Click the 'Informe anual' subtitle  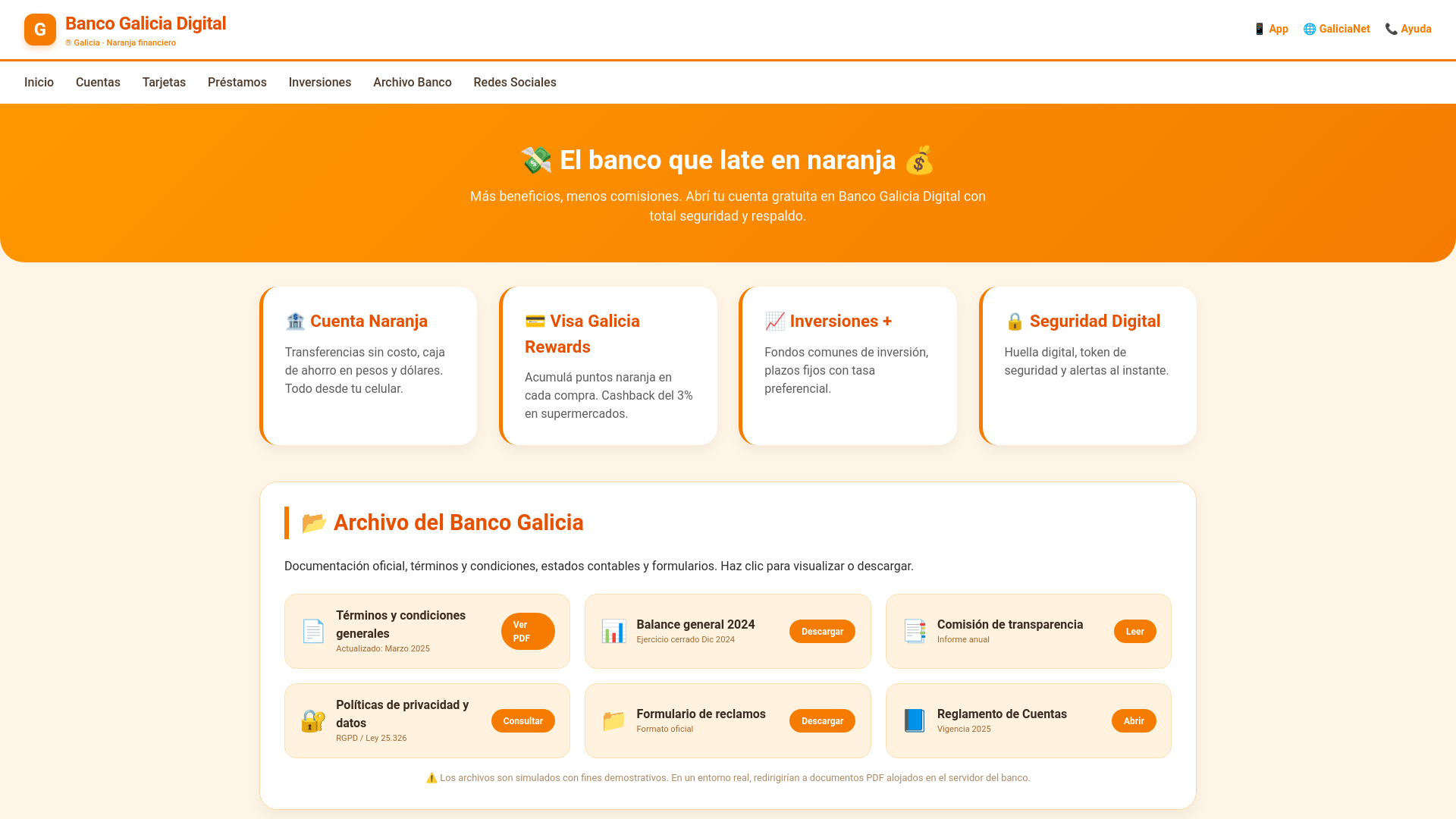tap(963, 639)
